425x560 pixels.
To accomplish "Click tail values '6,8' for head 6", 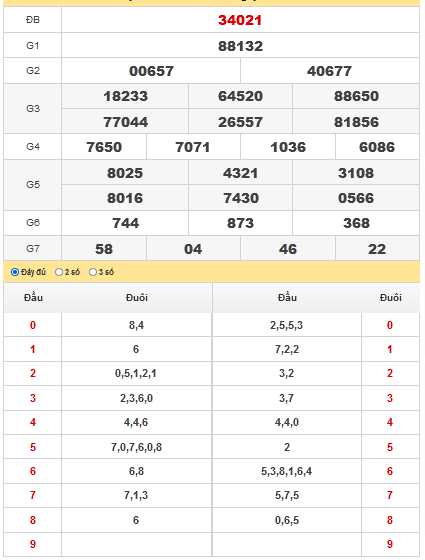I will pos(136,471).
